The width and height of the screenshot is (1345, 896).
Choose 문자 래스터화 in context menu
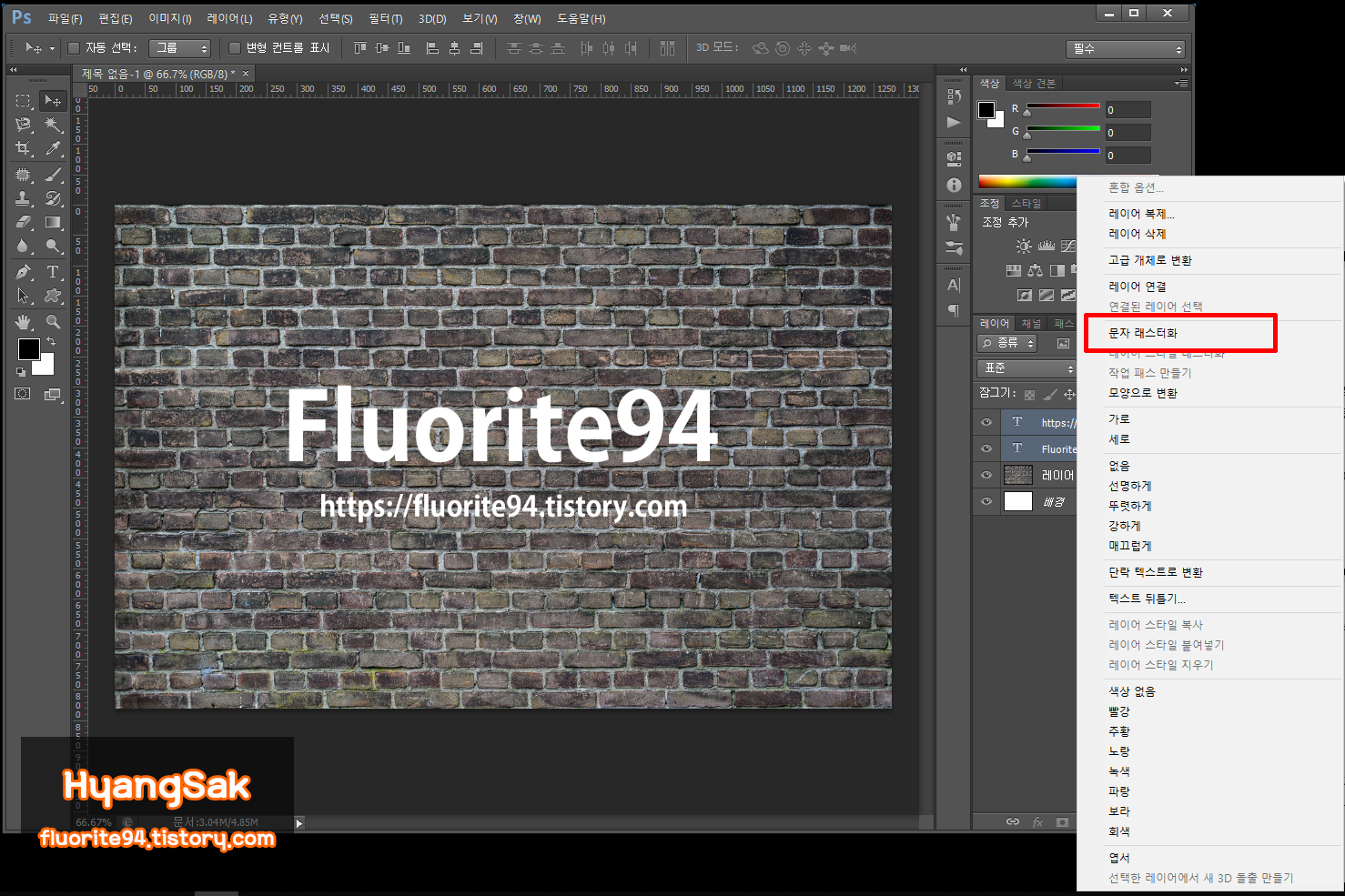(x=1143, y=333)
